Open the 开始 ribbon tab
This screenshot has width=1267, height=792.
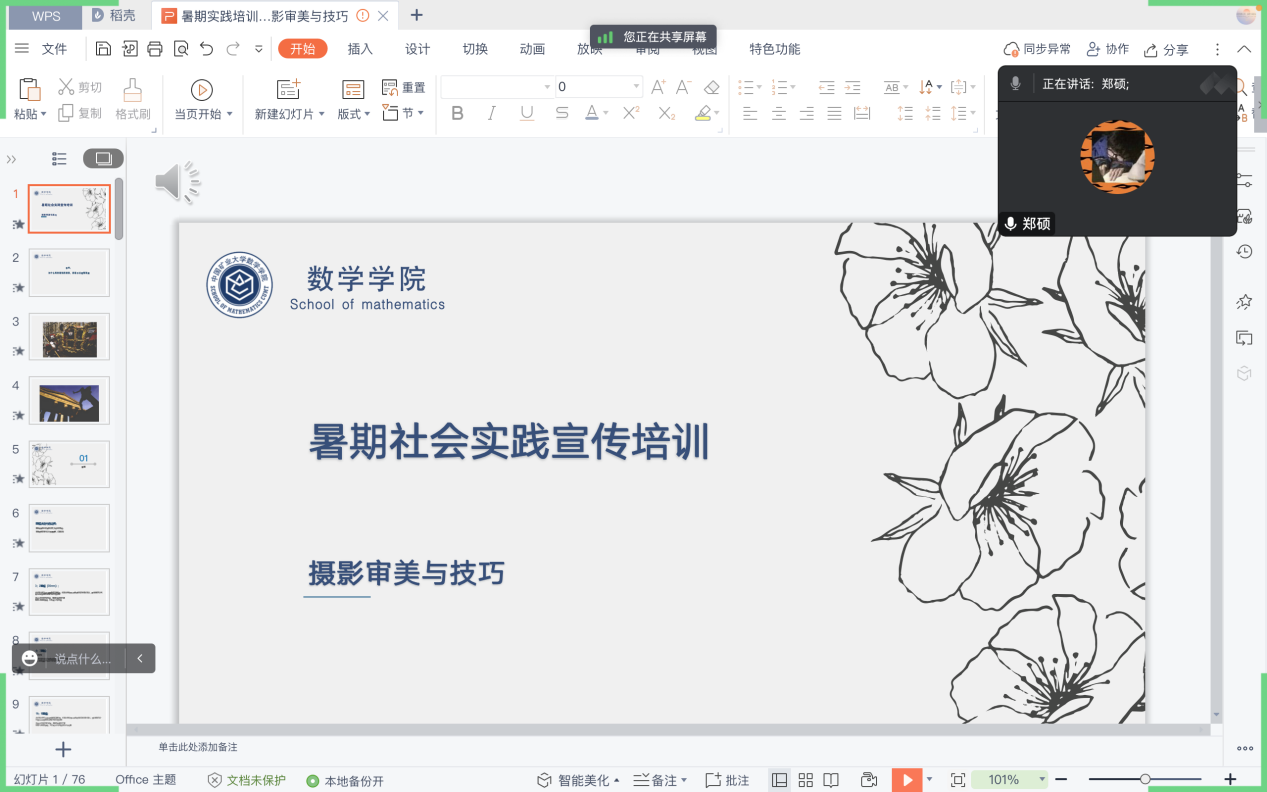[x=302, y=49]
